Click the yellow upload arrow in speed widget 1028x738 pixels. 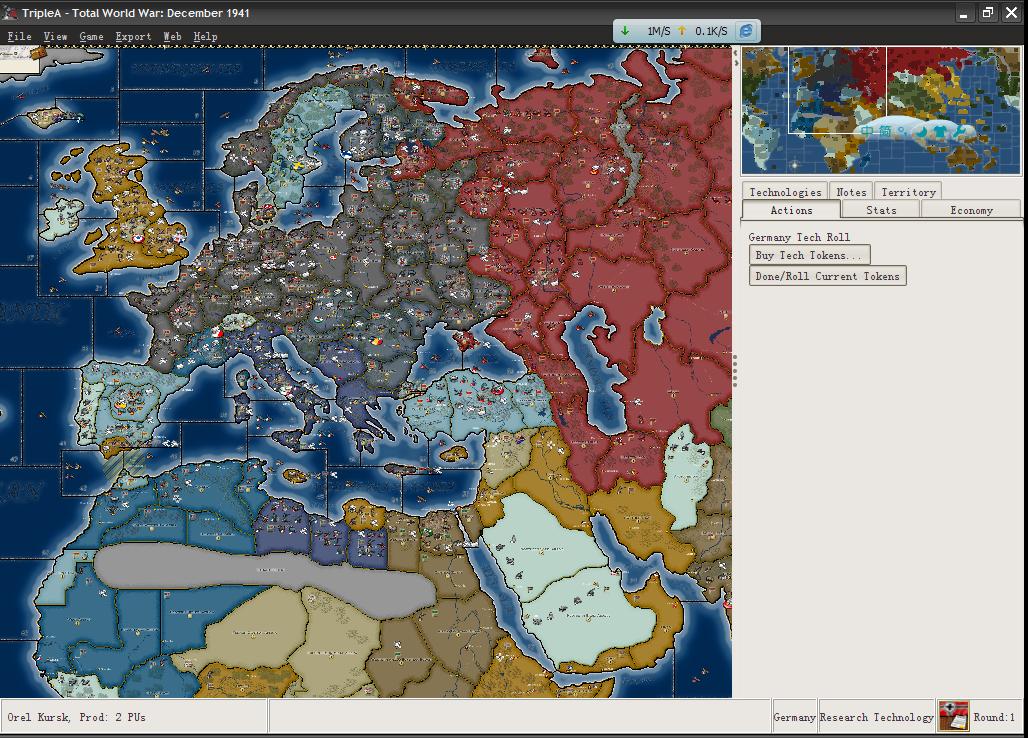[x=682, y=30]
